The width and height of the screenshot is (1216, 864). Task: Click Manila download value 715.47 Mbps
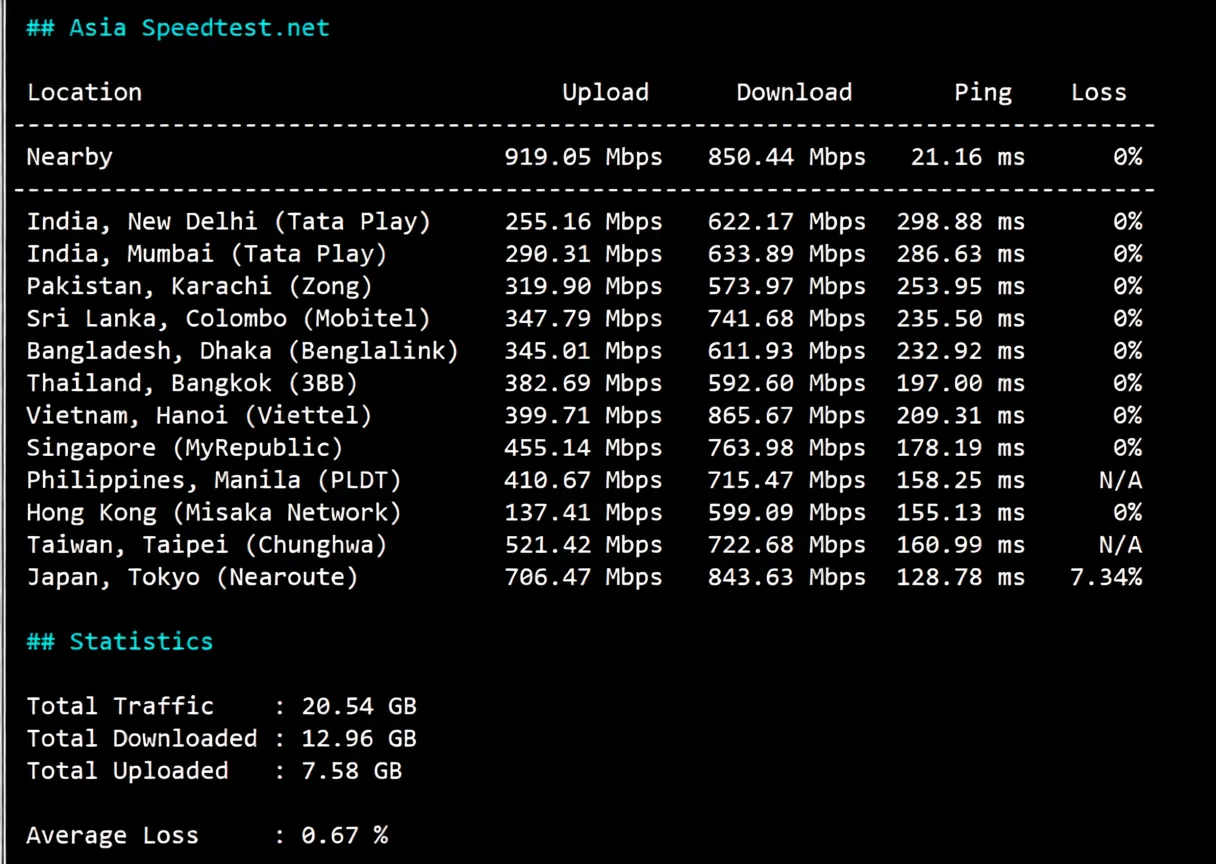786,481
